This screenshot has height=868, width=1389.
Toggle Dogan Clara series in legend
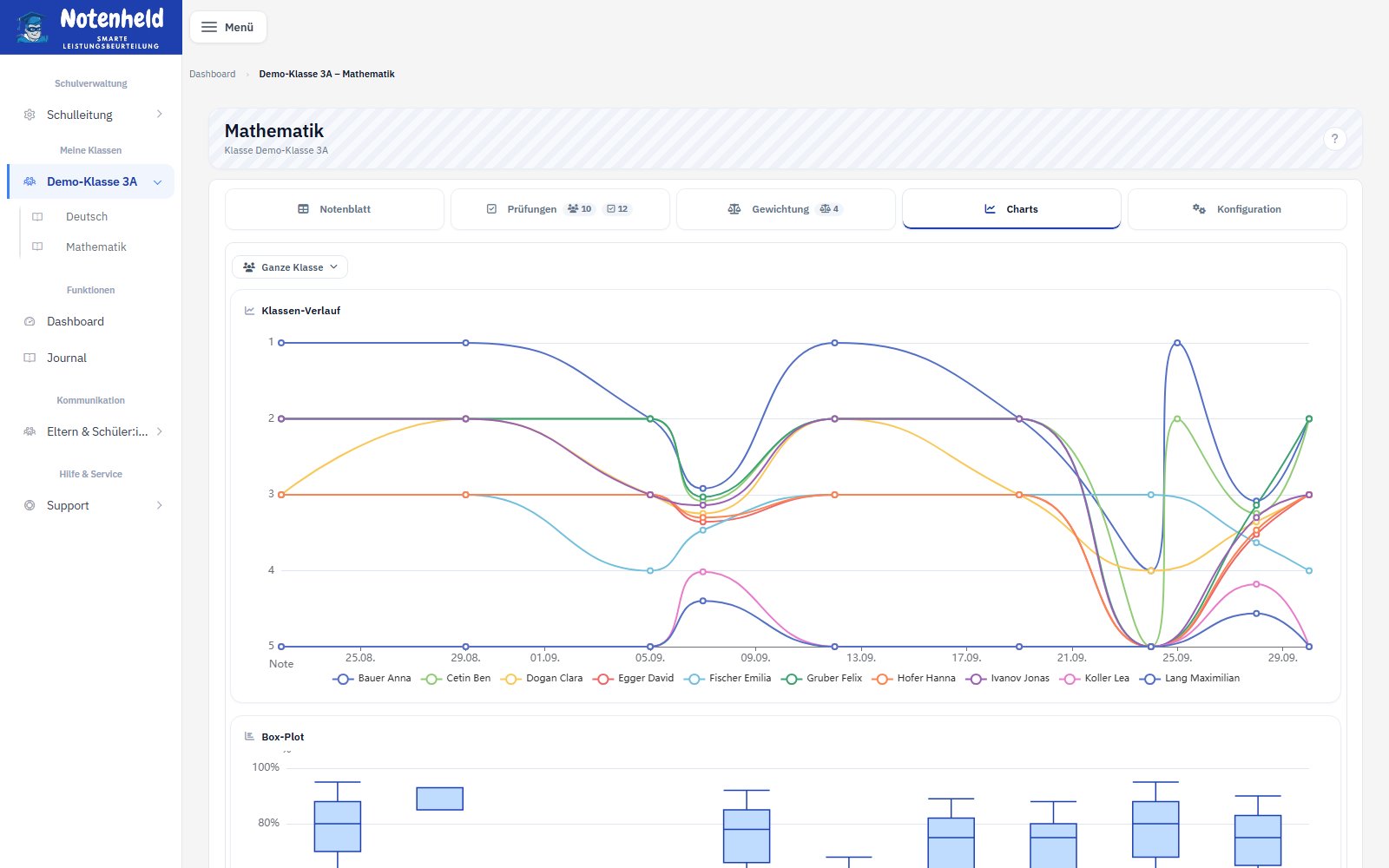[x=543, y=679]
